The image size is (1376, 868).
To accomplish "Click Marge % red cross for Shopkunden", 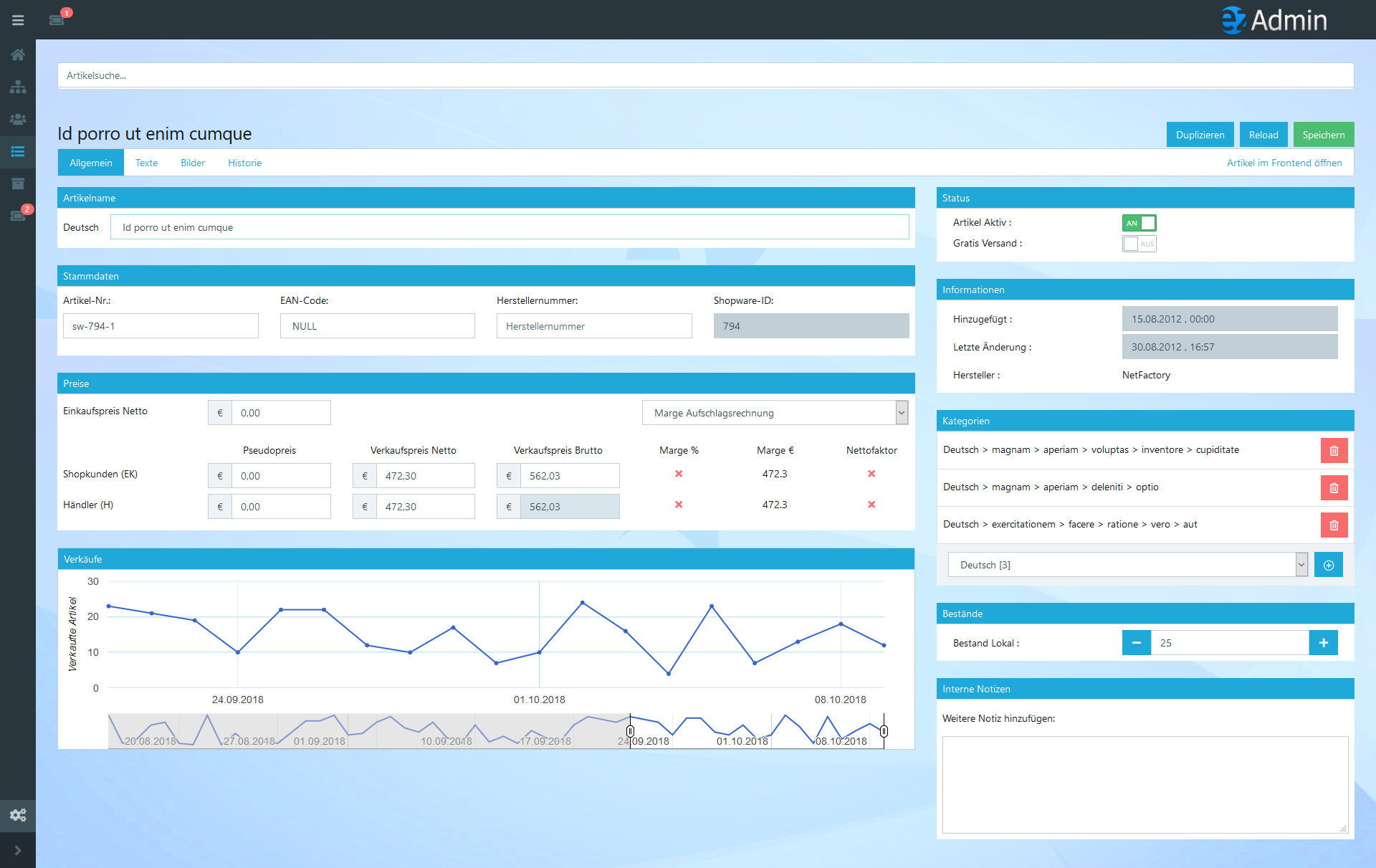I will (679, 474).
